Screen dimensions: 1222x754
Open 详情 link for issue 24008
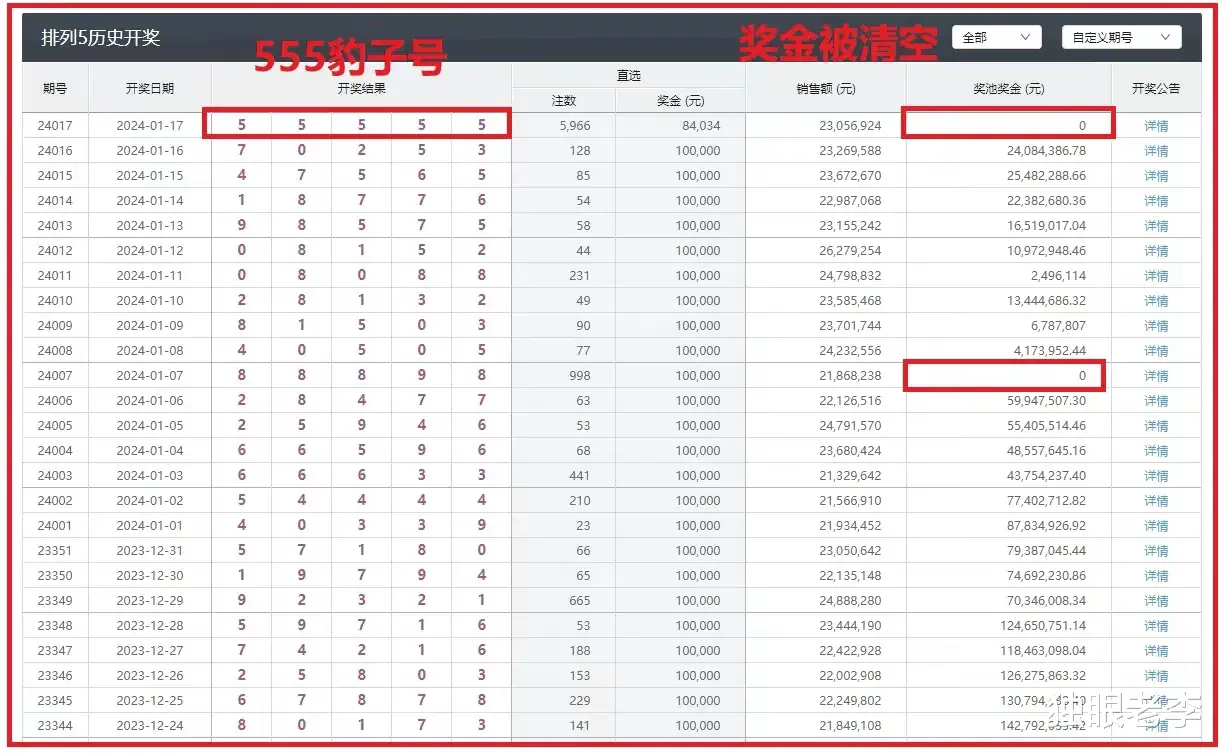(1156, 351)
